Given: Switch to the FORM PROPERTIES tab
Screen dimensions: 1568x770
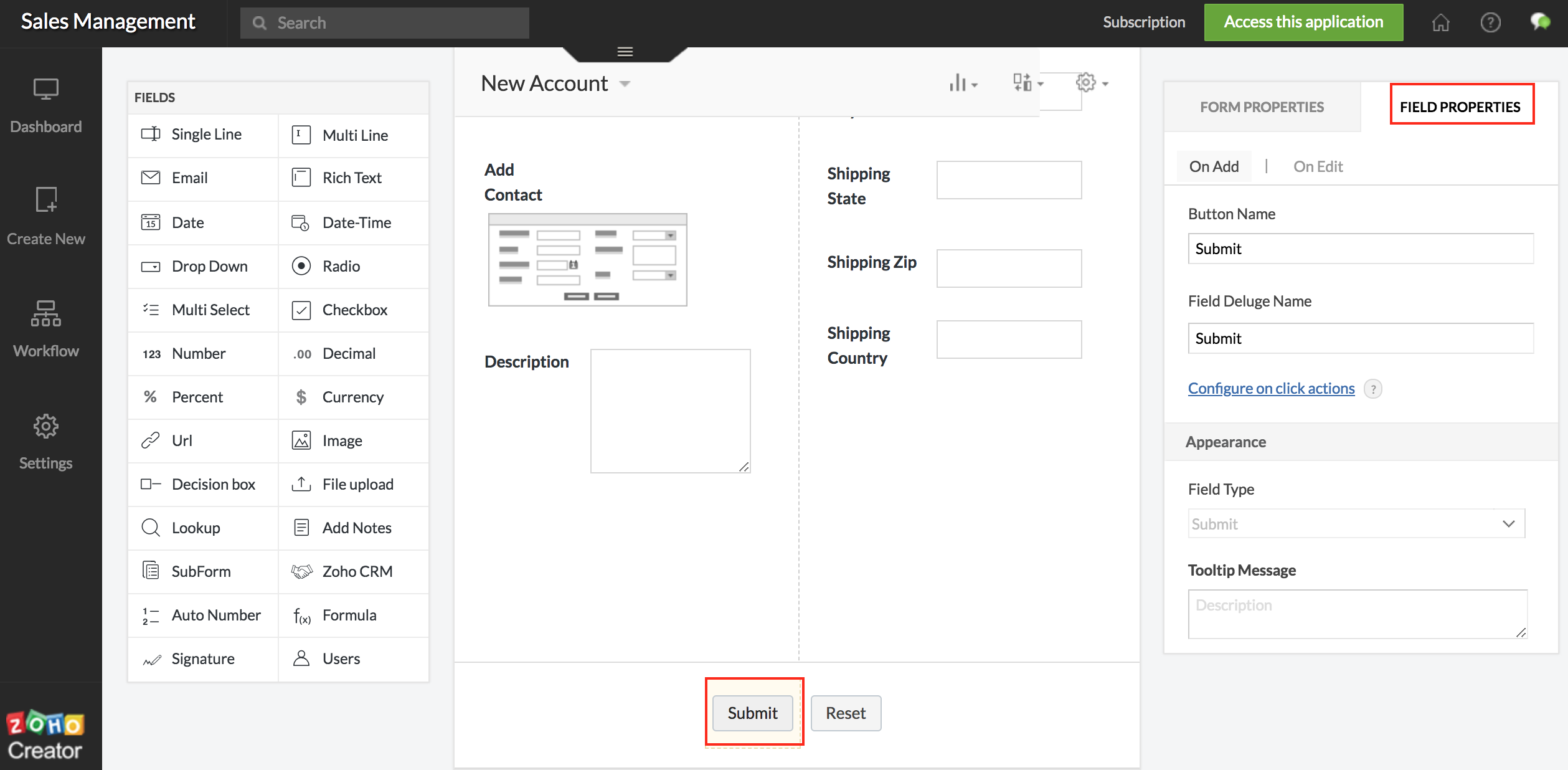Looking at the screenshot, I should (x=1261, y=107).
